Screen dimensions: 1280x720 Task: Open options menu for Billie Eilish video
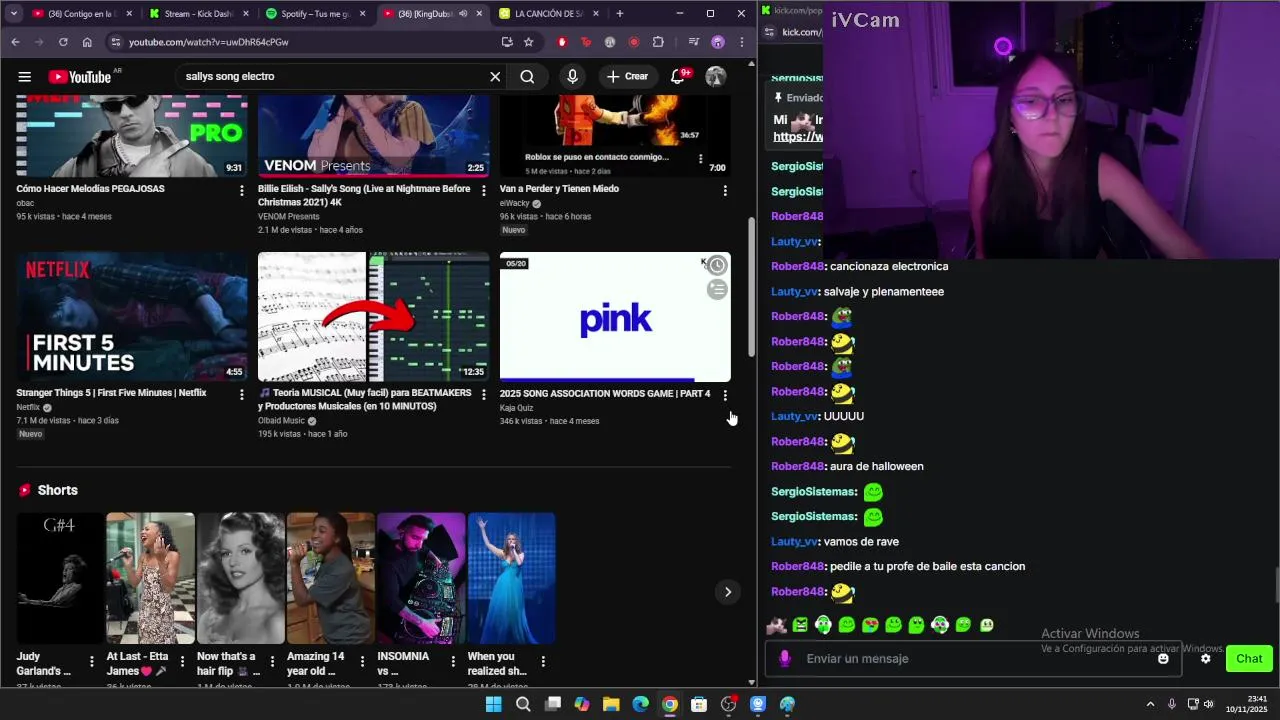click(484, 190)
